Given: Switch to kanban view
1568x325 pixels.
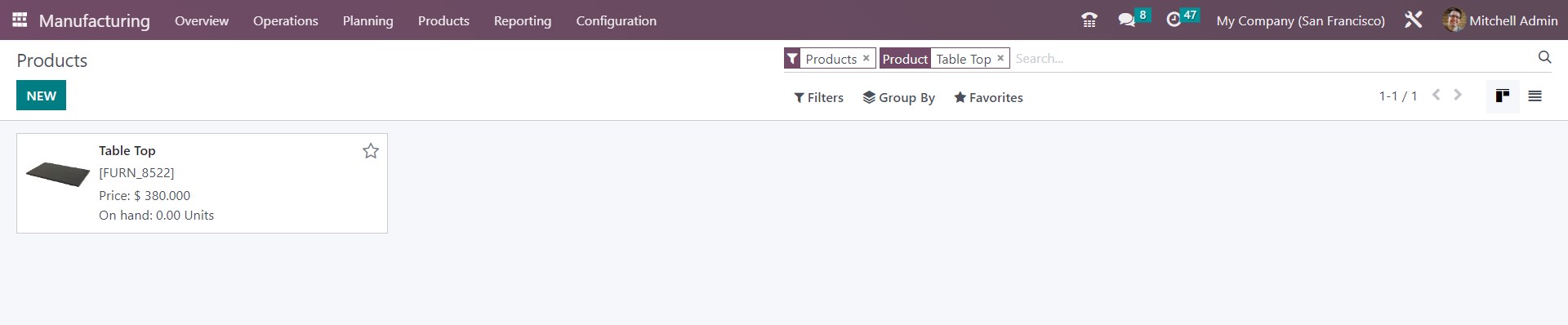Looking at the screenshot, I should point(1502,96).
